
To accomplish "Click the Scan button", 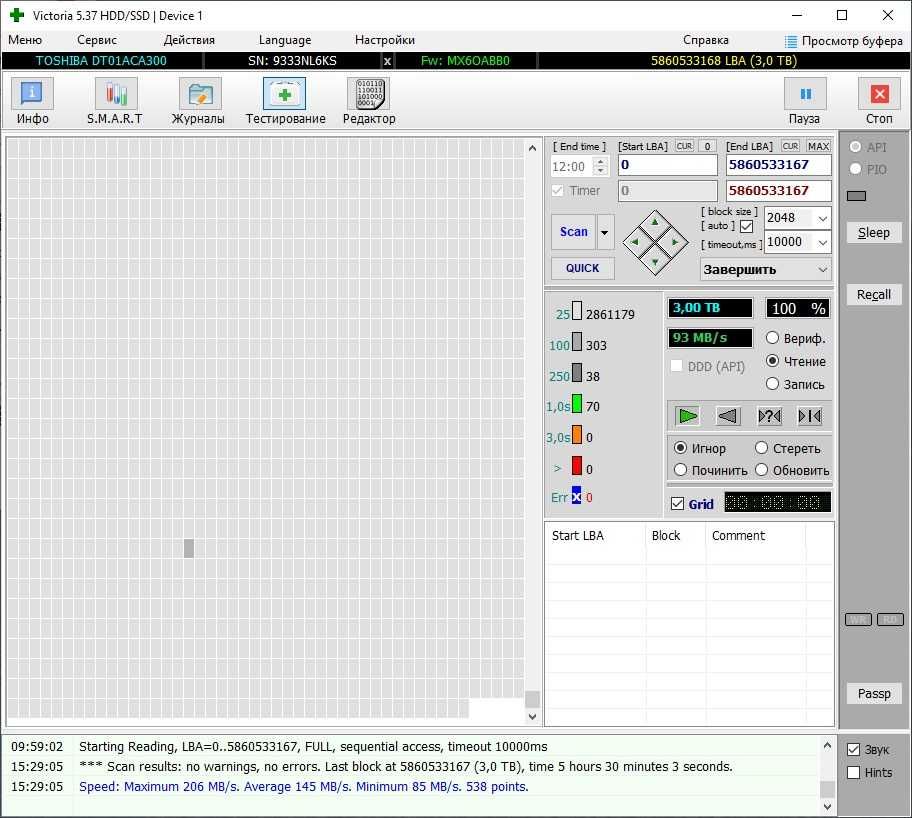I will point(573,232).
